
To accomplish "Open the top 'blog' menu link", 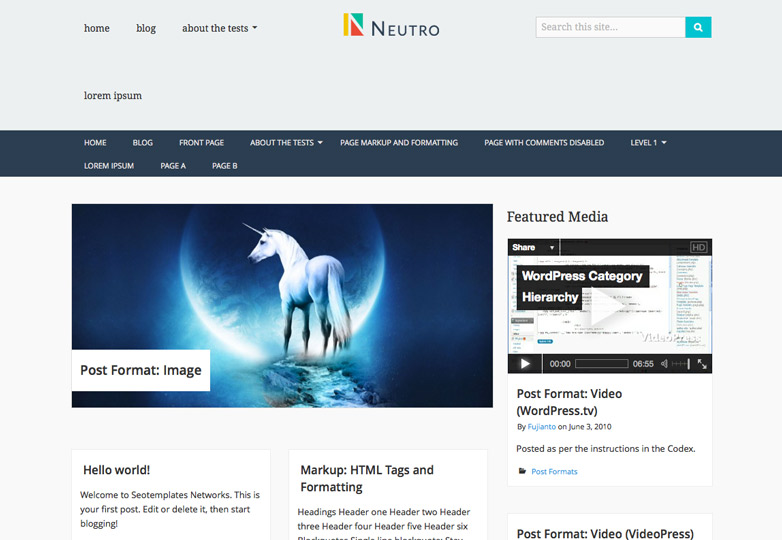I will coord(146,28).
